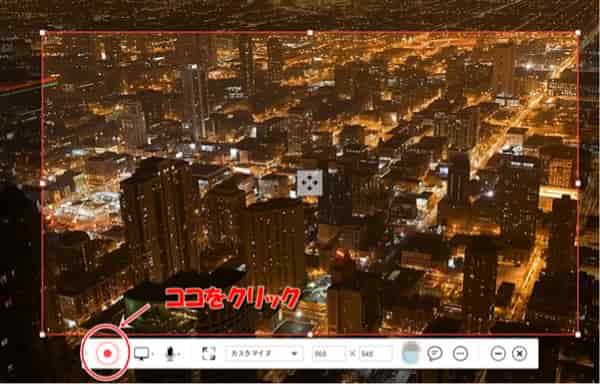600x384 pixels.
Task: Minimize the recording toolbar
Action: pyautogui.click(x=498, y=353)
